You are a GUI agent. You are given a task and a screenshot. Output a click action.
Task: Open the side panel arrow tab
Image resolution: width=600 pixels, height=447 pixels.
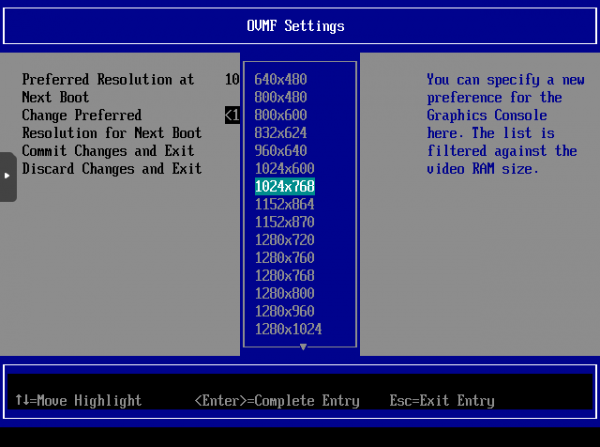pyautogui.click(x=8, y=176)
